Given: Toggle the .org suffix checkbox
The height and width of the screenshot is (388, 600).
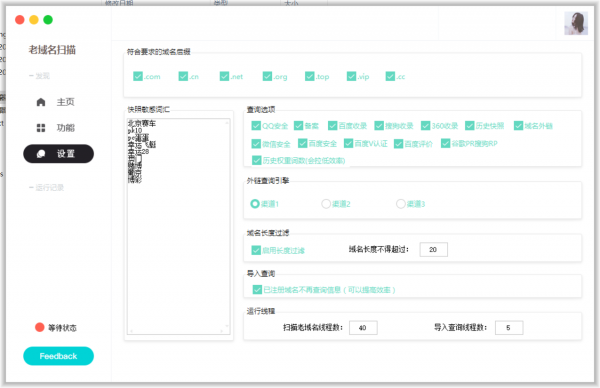Looking at the screenshot, I should pyautogui.click(x=267, y=77).
